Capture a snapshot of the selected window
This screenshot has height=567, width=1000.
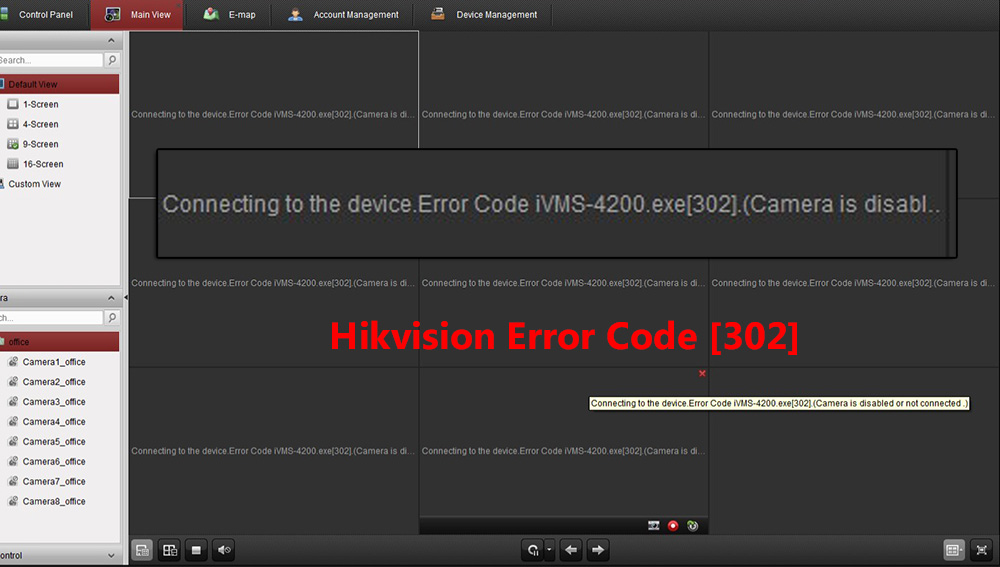[x=654, y=526]
